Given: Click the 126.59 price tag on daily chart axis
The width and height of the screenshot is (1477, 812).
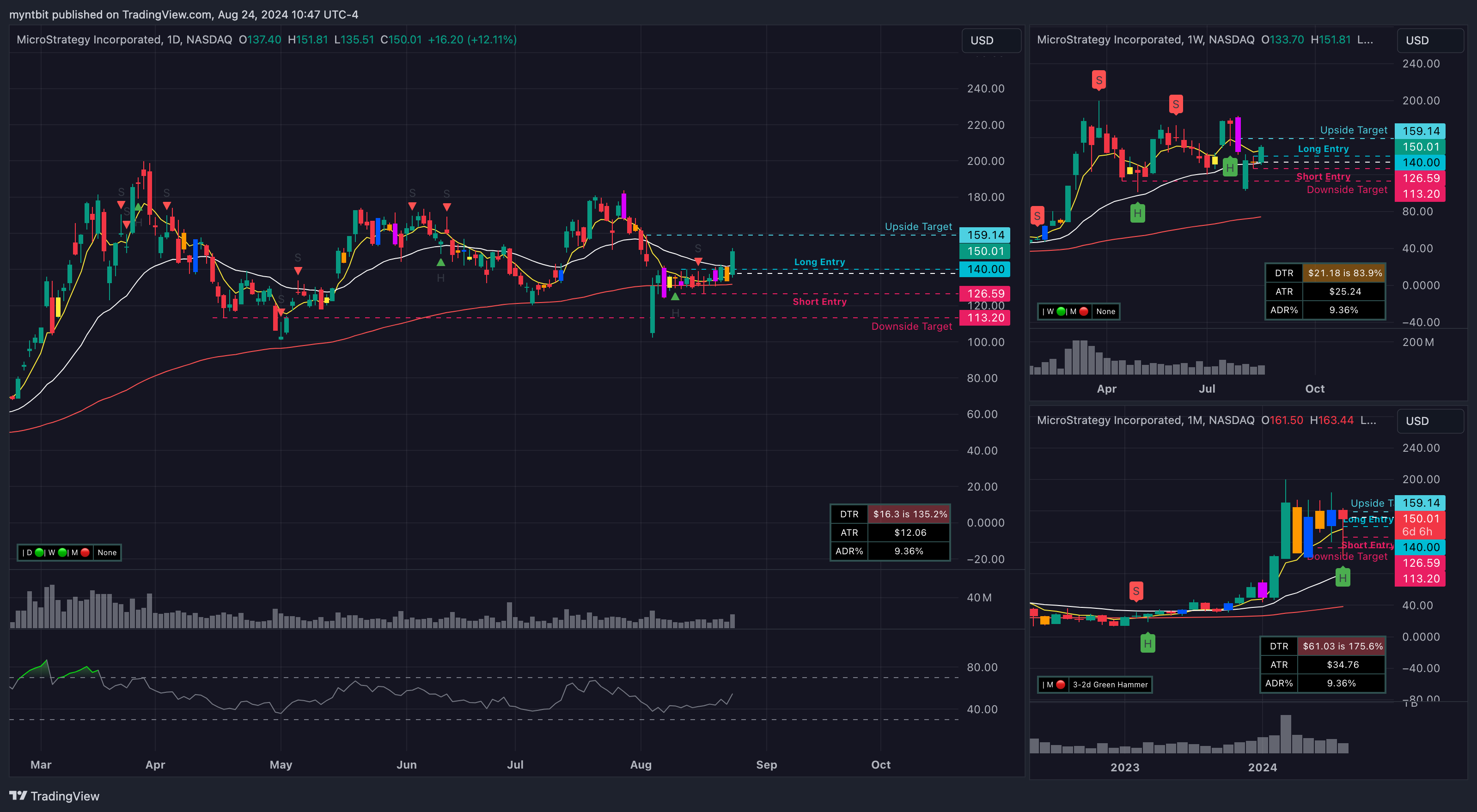Looking at the screenshot, I should (x=984, y=293).
